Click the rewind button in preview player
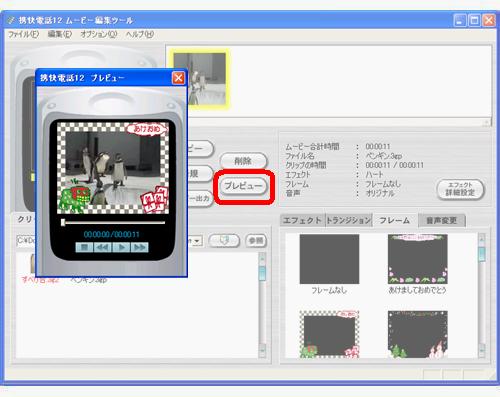The height and width of the screenshot is (397, 500). (103, 247)
